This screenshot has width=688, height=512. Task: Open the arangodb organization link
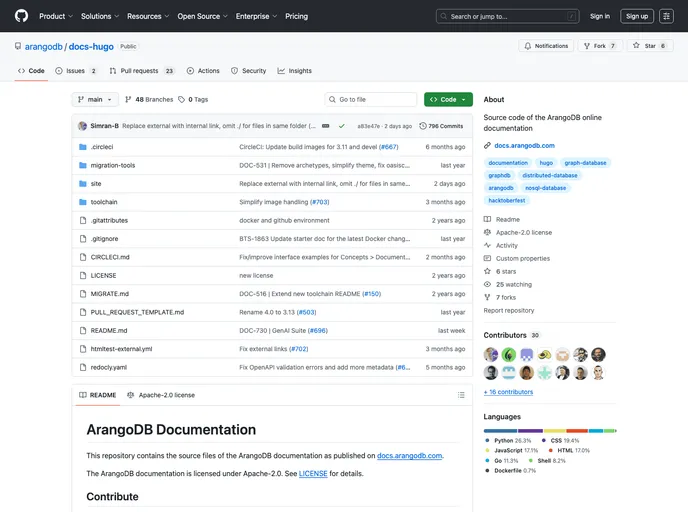click(43, 47)
